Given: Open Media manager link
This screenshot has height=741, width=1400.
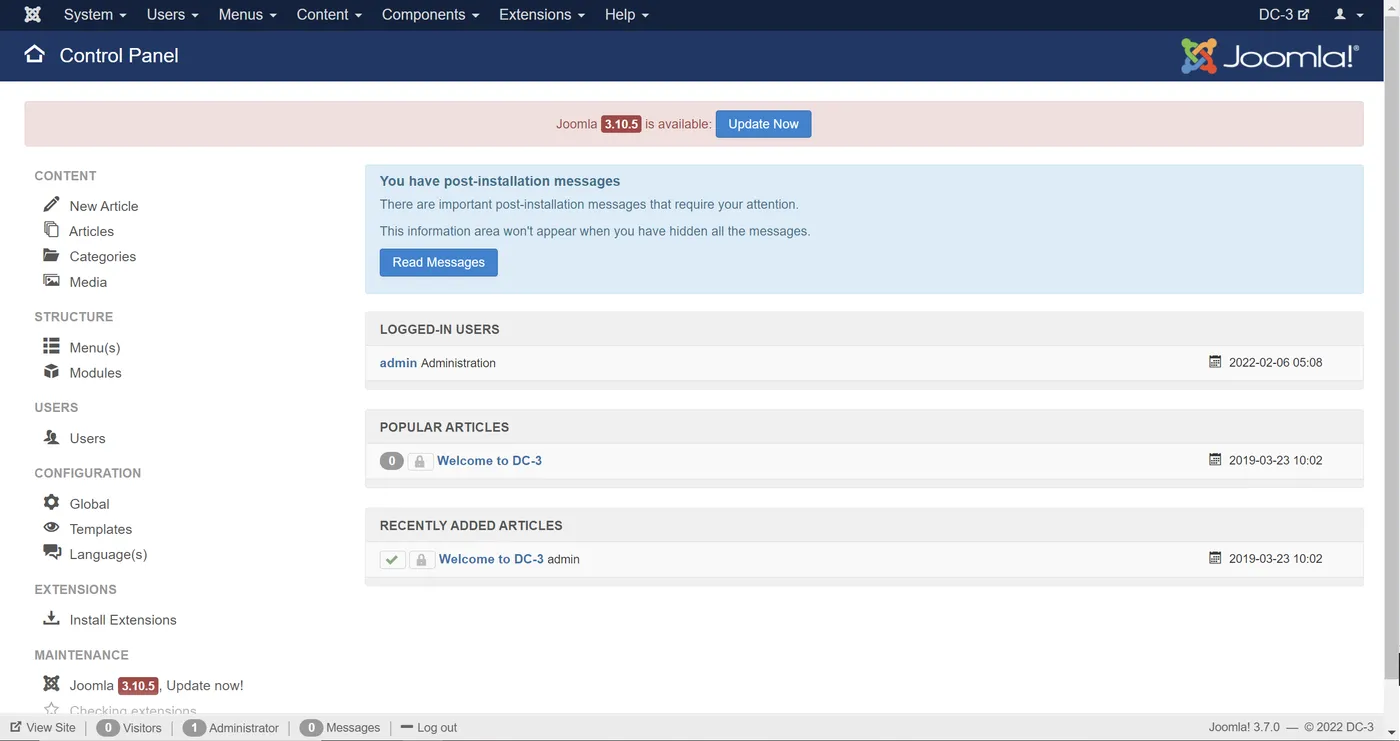Looking at the screenshot, I should [x=88, y=282].
